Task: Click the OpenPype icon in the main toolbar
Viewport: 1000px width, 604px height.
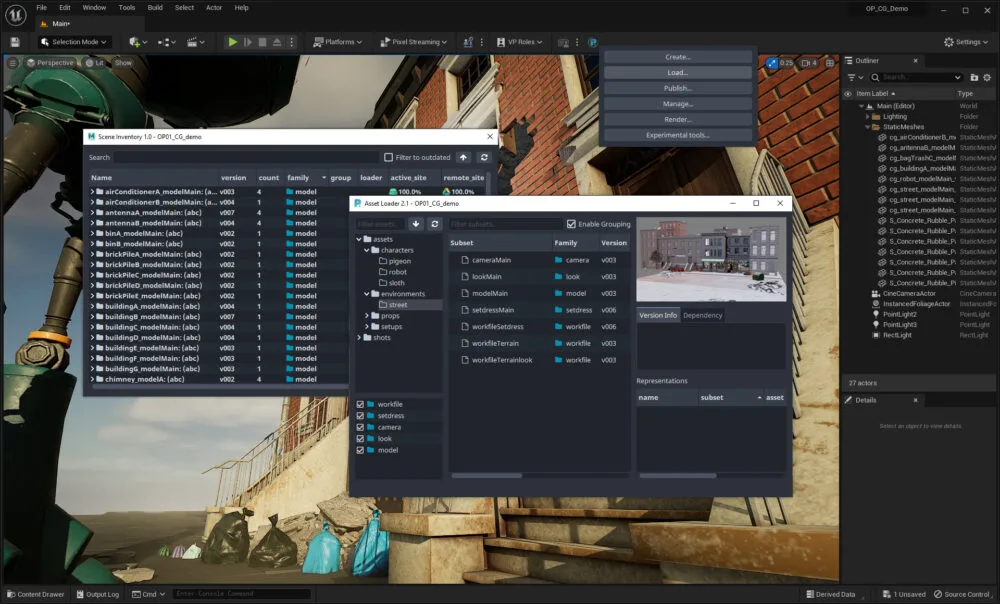Action: pos(592,42)
